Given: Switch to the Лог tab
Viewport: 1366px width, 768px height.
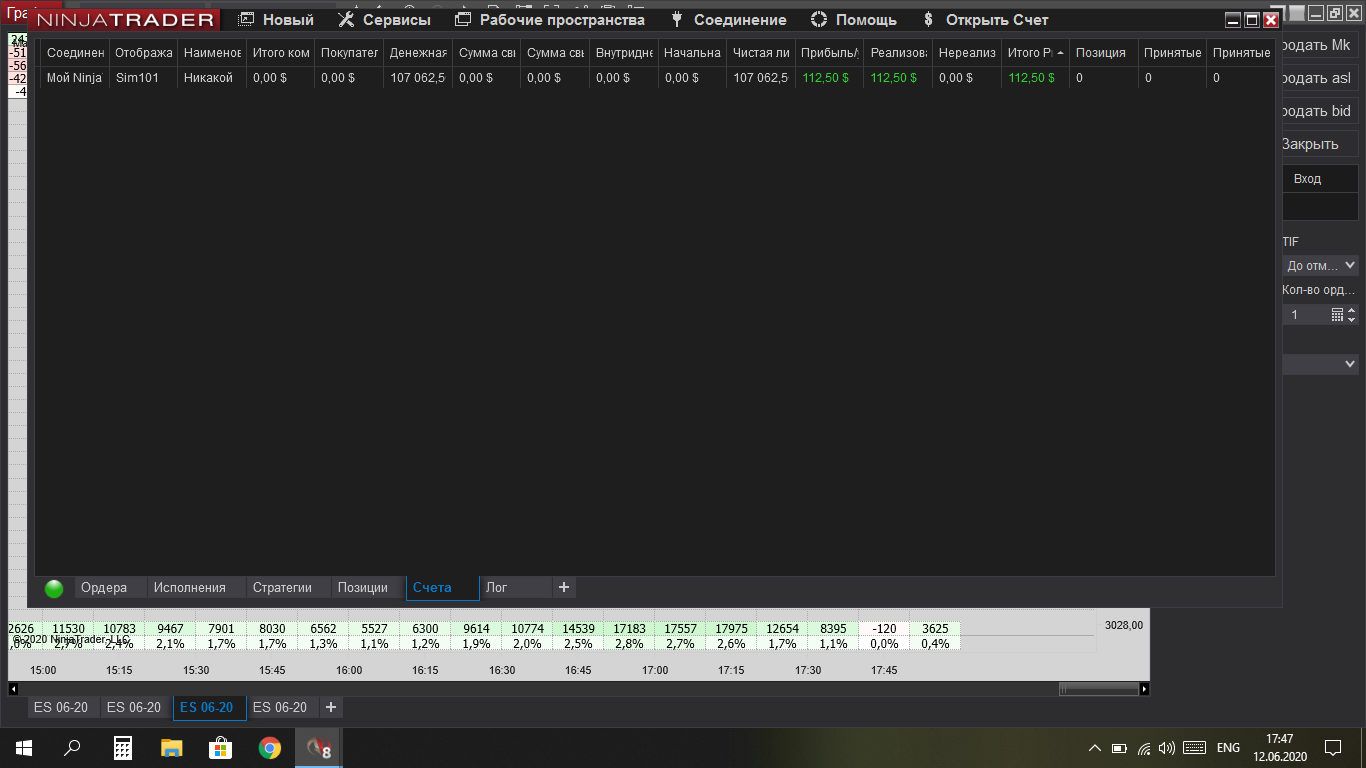Looking at the screenshot, I should 516,588.
